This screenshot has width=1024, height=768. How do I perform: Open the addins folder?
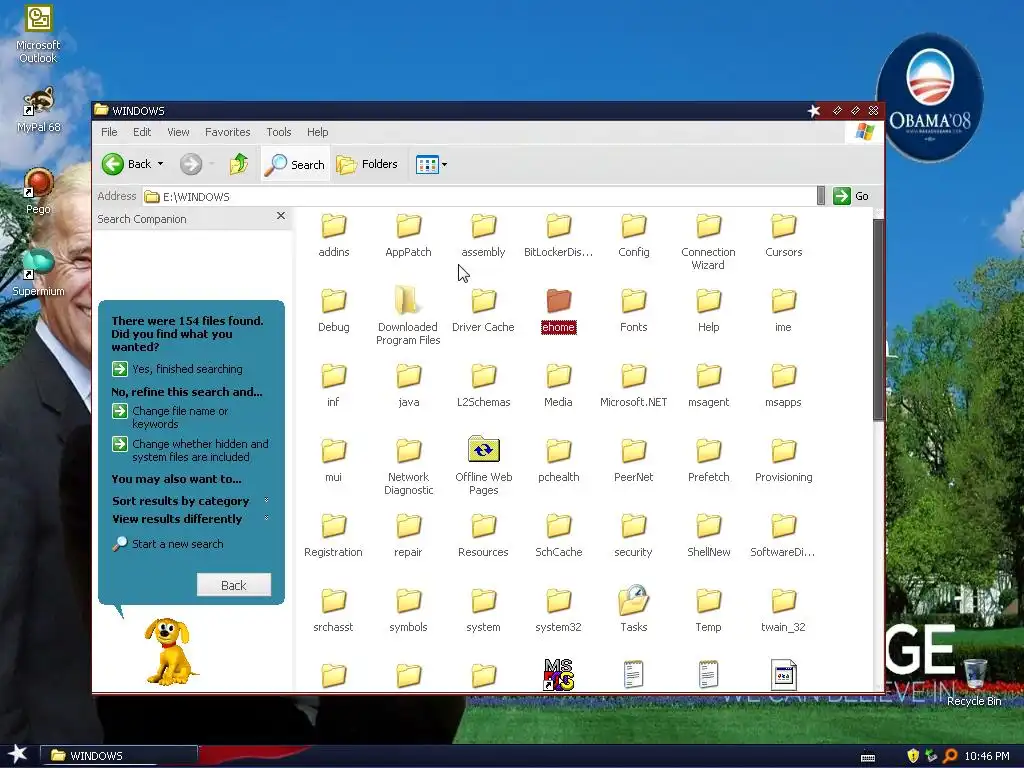coord(334,235)
